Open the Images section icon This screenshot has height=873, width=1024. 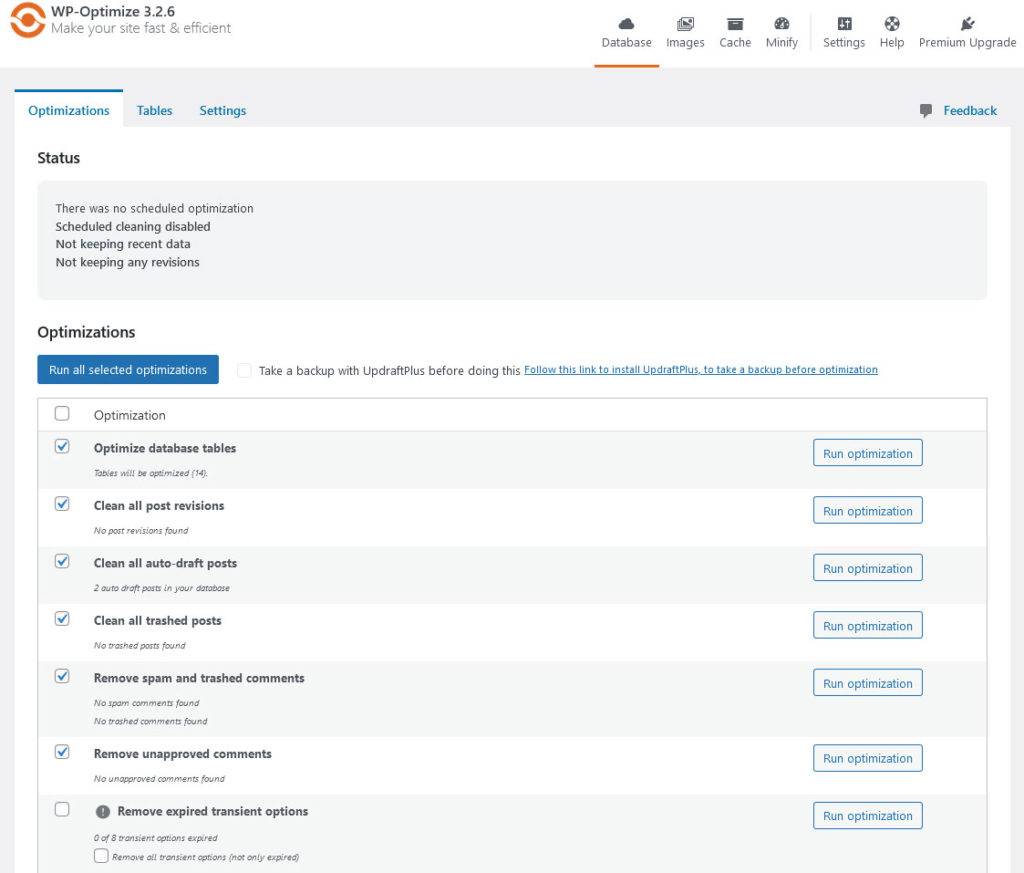click(x=685, y=24)
